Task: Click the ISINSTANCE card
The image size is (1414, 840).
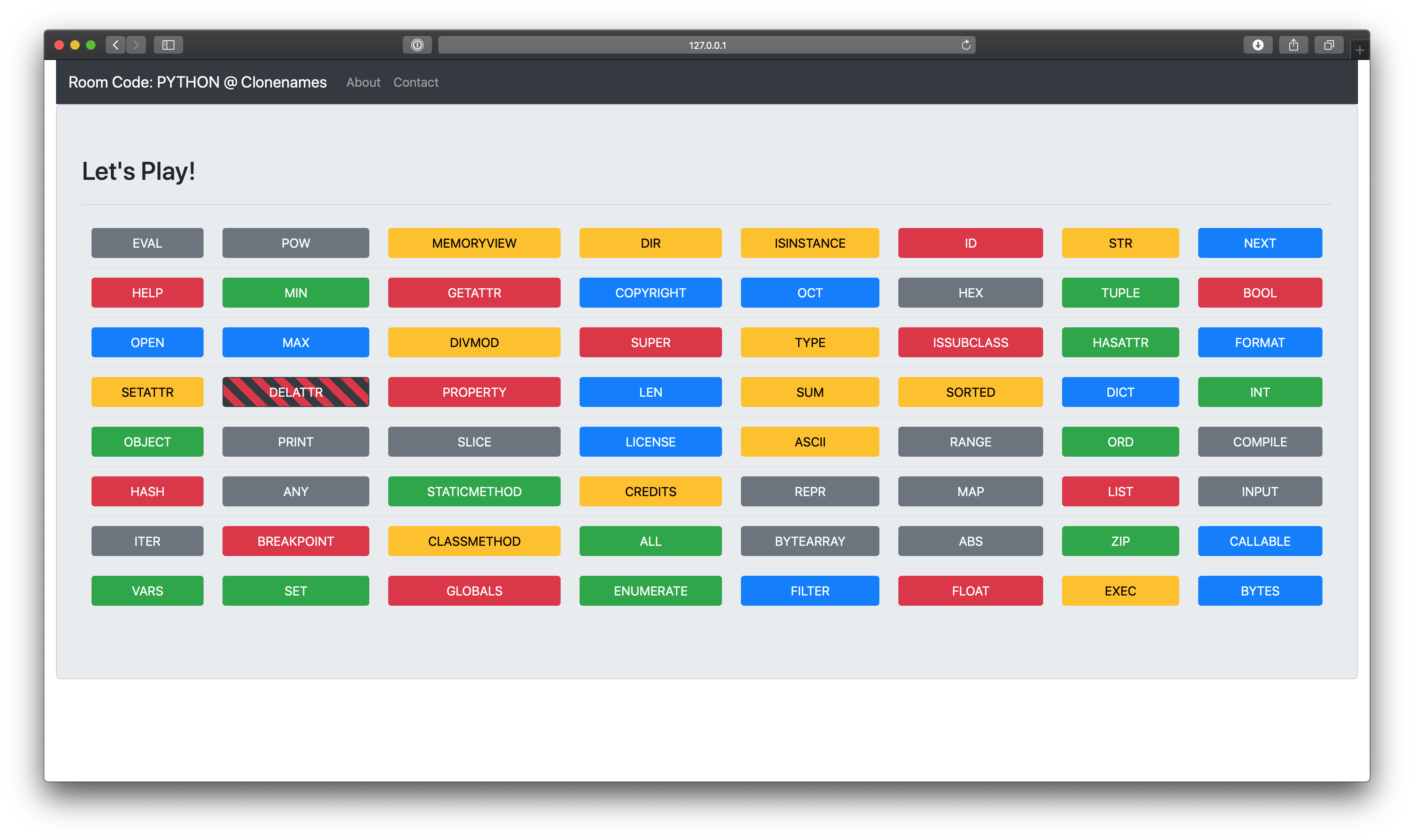Action: [x=810, y=243]
